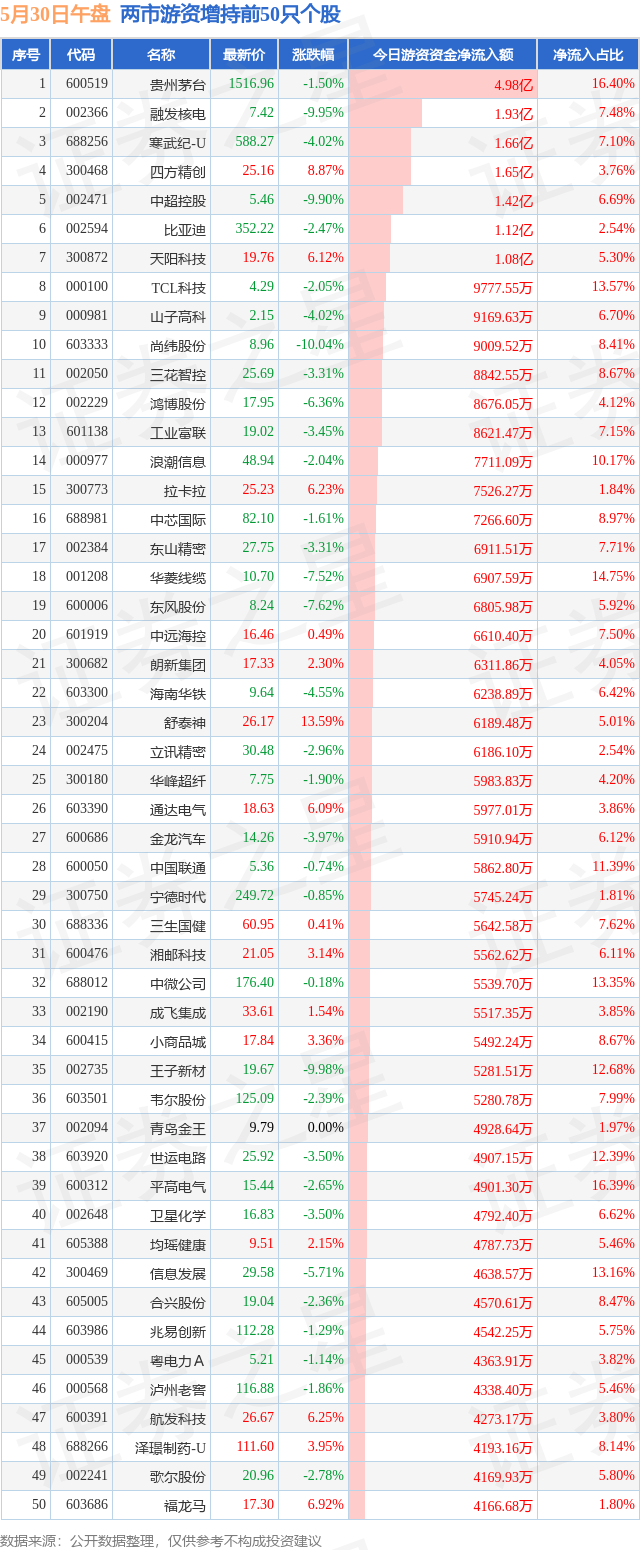Click the stock name 宁德时代
This screenshot has width=640, height=1550.
coord(178,897)
